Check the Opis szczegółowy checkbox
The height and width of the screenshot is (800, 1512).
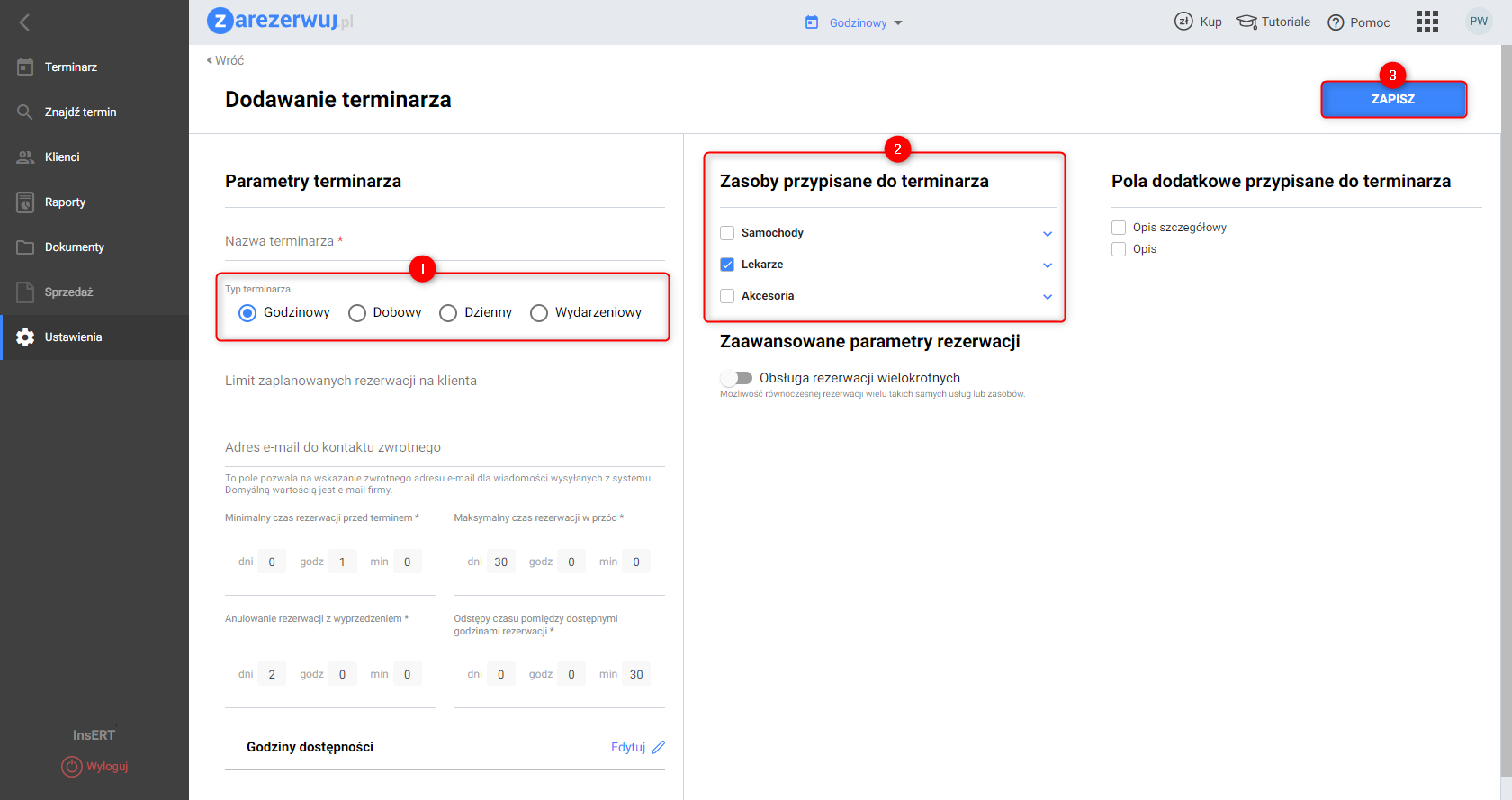click(1119, 228)
